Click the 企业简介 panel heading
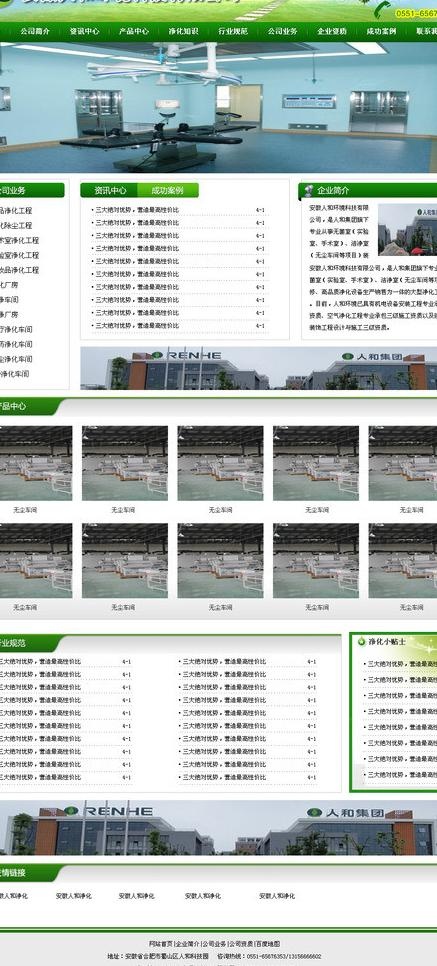This screenshot has height=966, width=437. coord(333,190)
